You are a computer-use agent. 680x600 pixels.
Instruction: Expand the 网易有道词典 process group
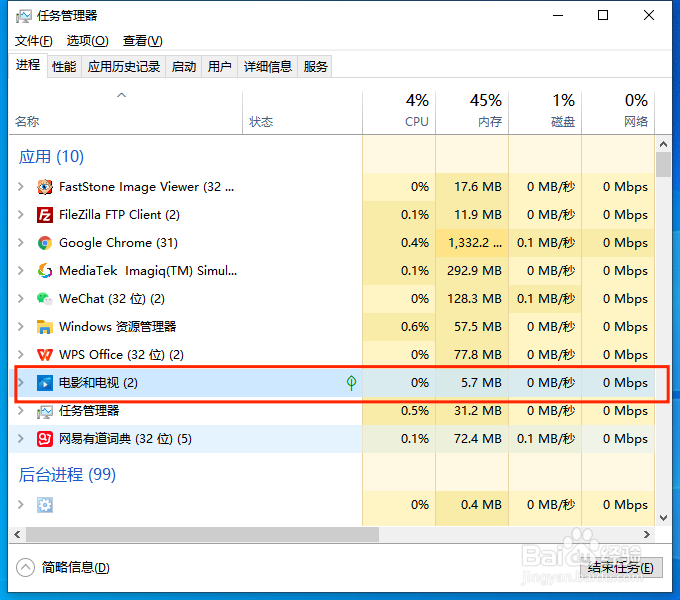[x=20, y=439]
